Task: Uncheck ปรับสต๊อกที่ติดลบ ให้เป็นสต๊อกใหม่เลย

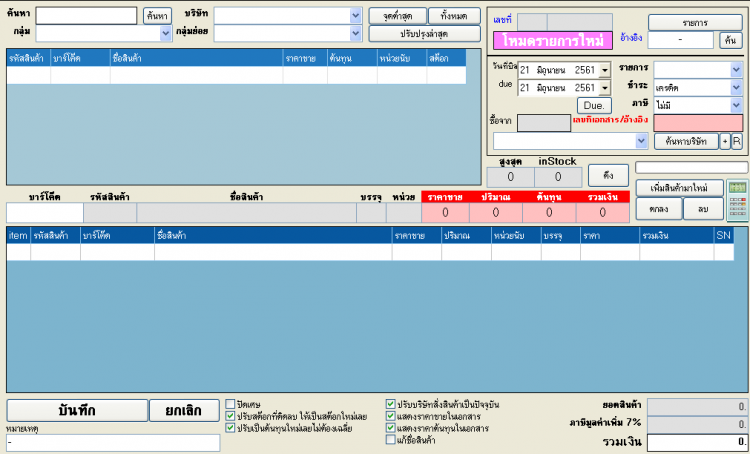Action: pos(230,416)
